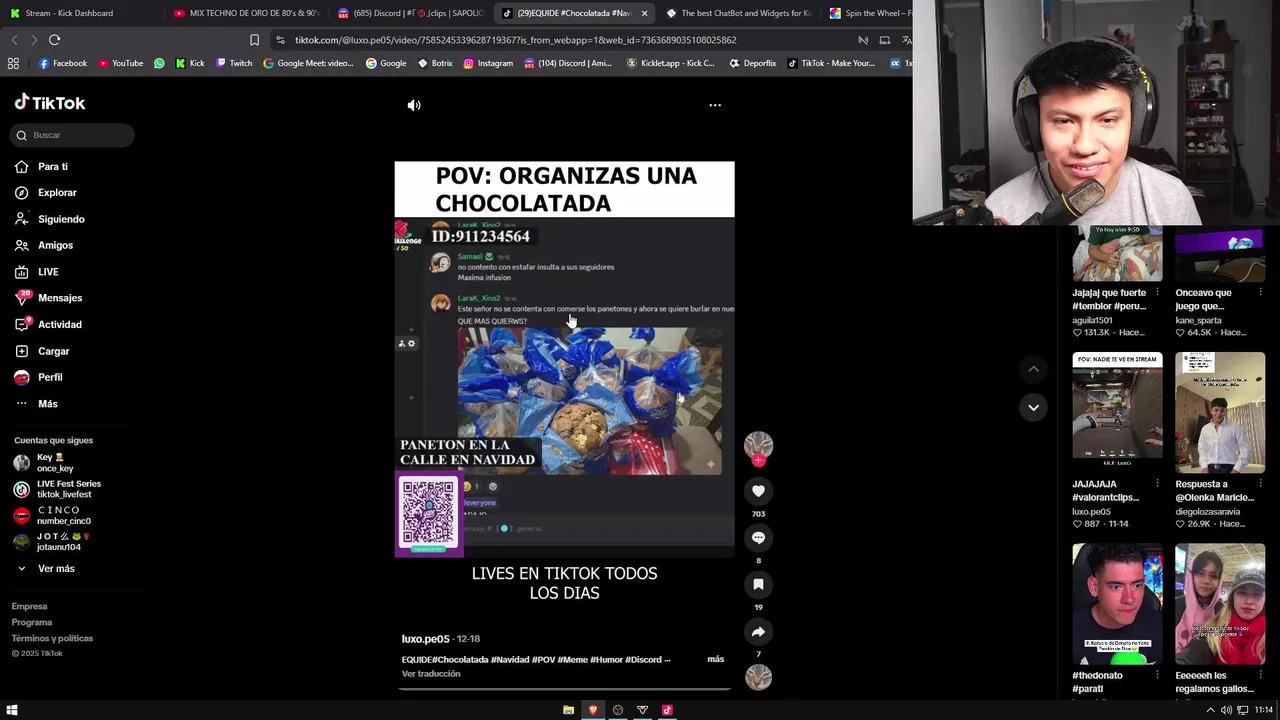
Task: Open Términos y políticas footer link
Action: pyautogui.click(x=52, y=638)
